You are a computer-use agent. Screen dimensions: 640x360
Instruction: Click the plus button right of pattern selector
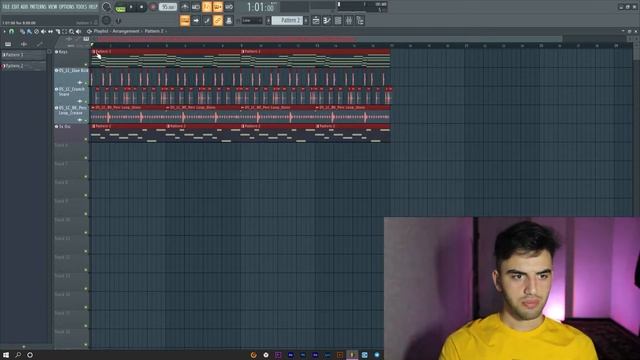306,20
